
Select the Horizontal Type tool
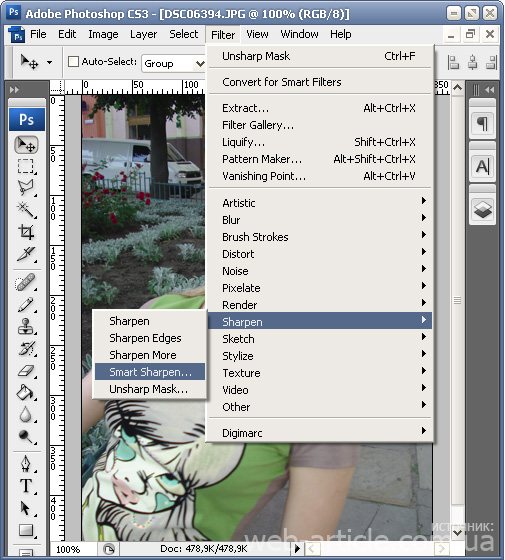click(x=26, y=486)
